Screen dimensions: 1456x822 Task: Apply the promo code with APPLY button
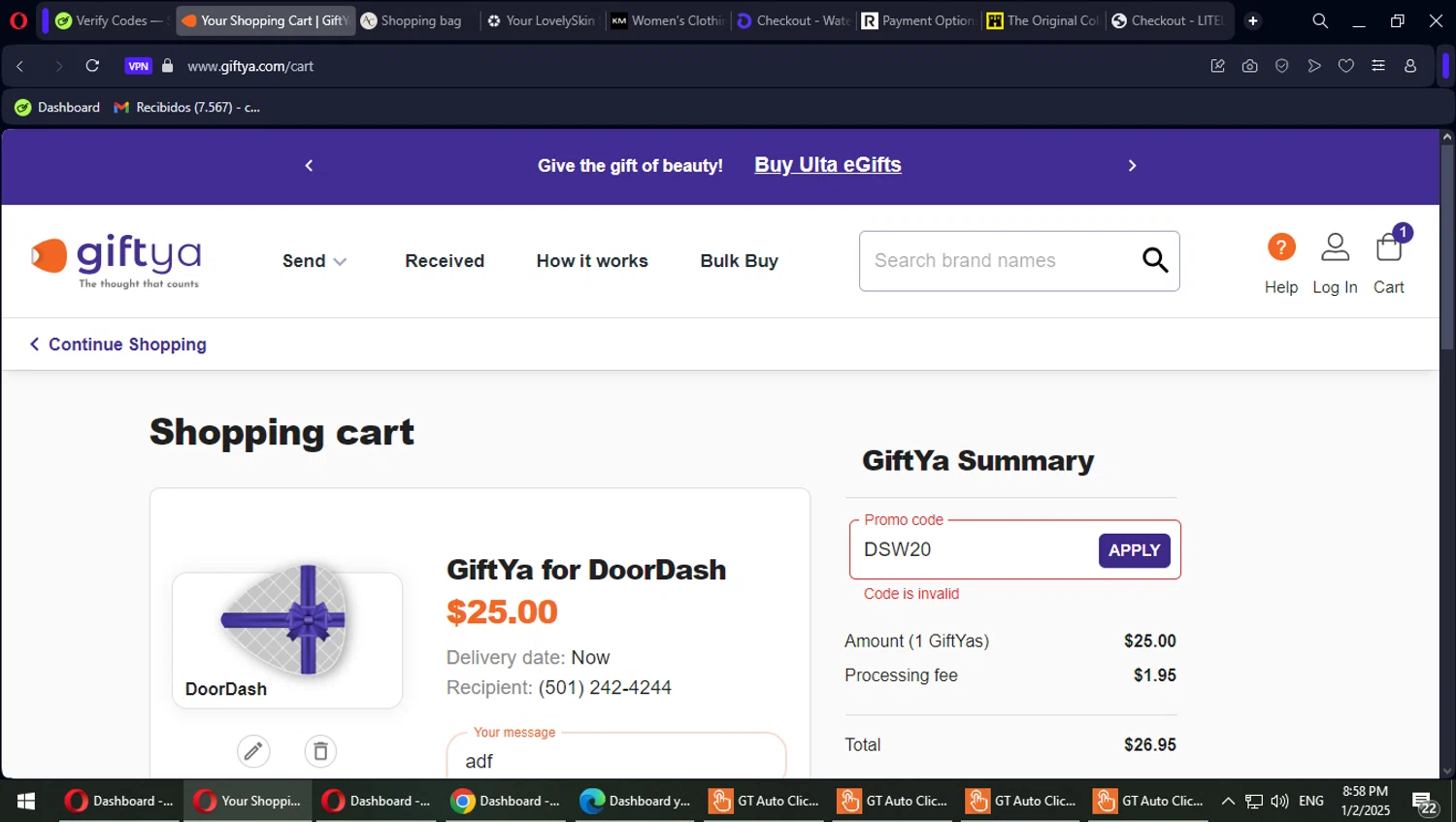pyautogui.click(x=1135, y=550)
